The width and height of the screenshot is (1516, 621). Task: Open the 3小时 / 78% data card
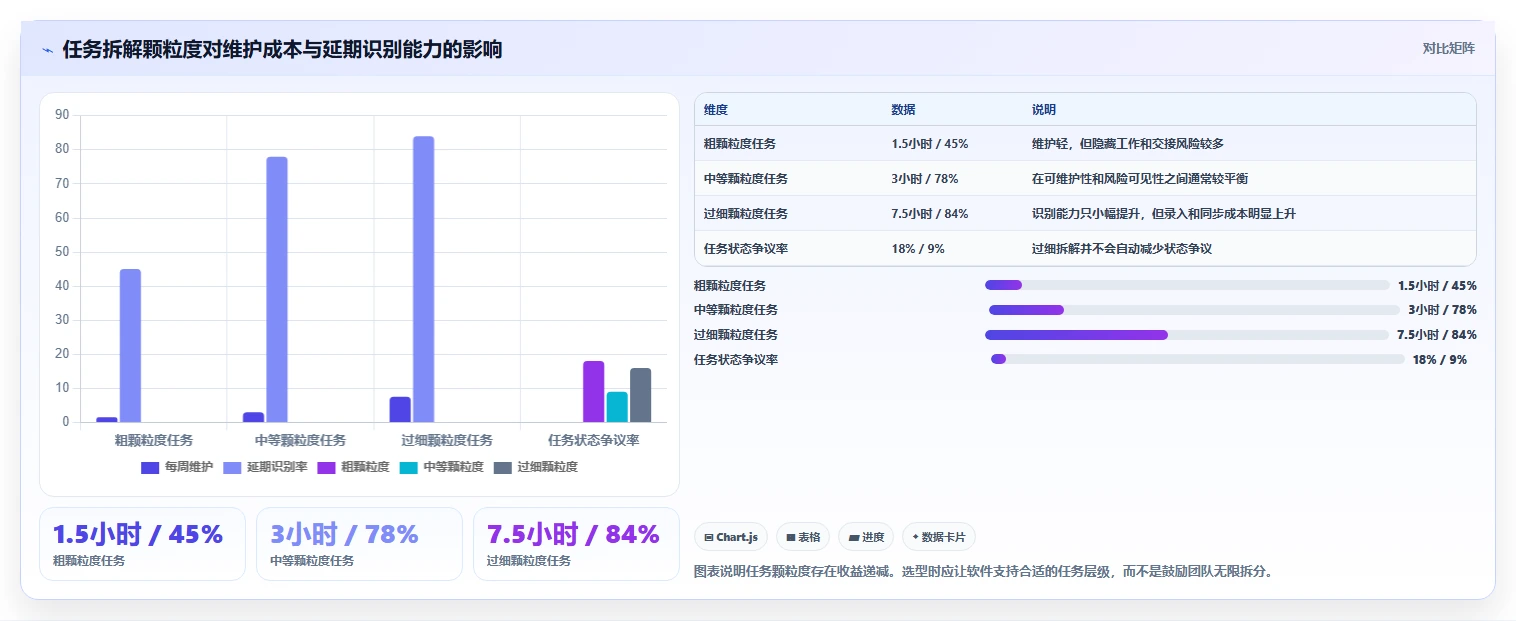pyautogui.click(x=359, y=544)
